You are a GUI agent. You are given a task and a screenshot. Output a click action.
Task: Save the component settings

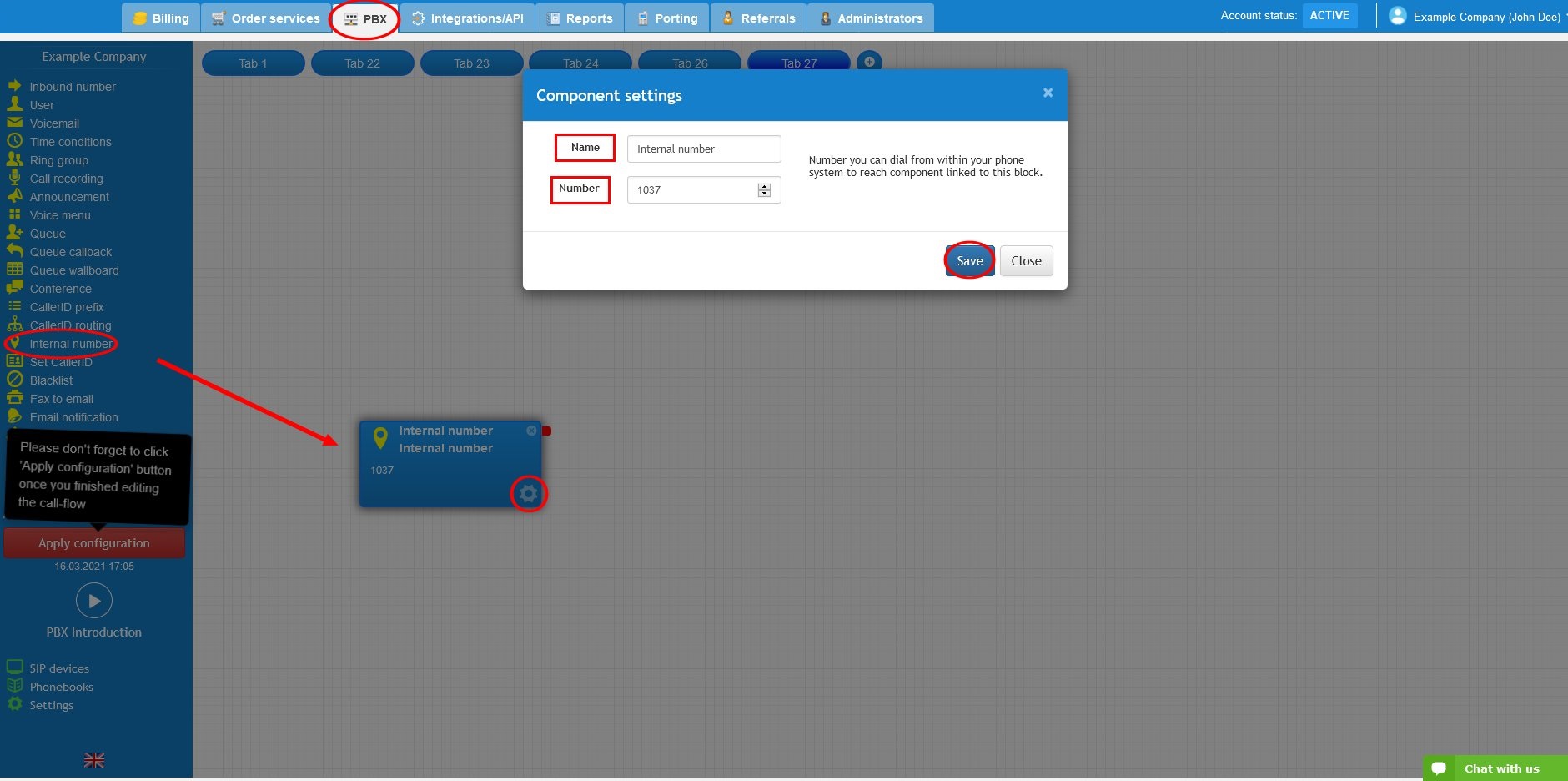[x=969, y=260]
